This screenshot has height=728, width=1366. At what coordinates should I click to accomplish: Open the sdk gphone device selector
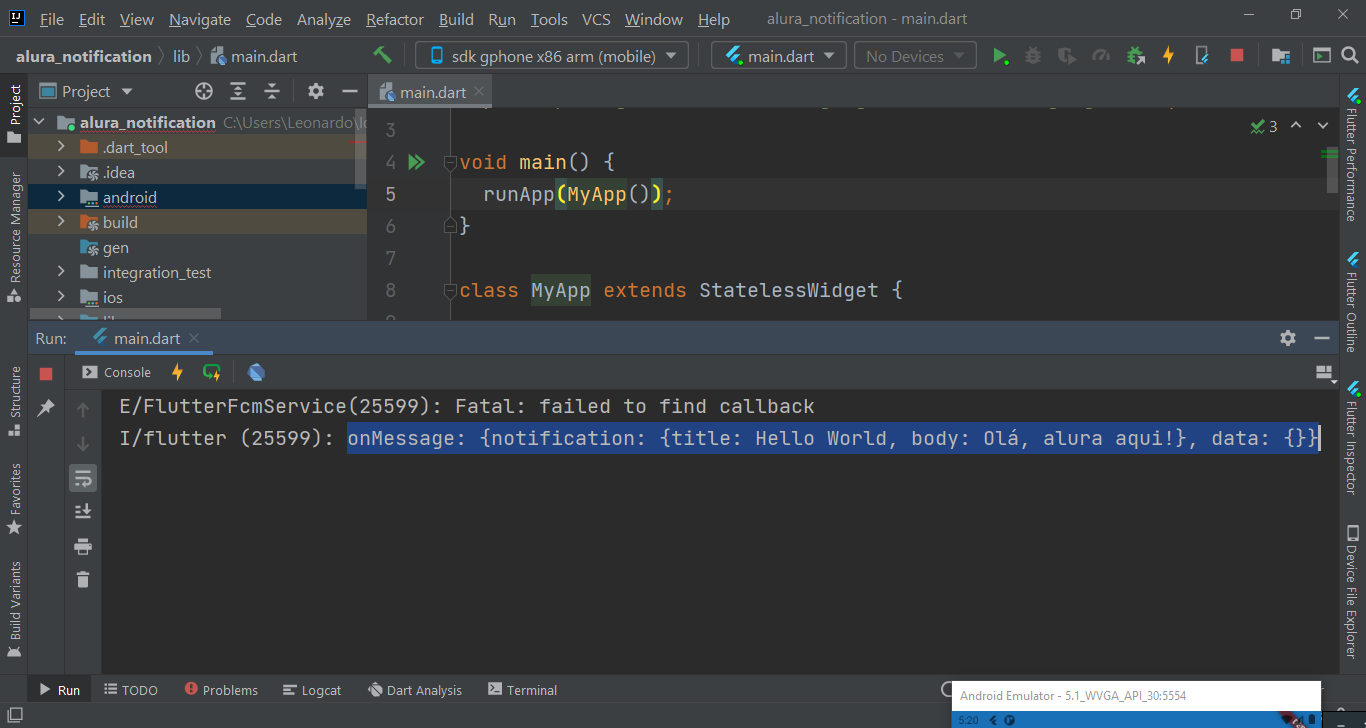550,55
